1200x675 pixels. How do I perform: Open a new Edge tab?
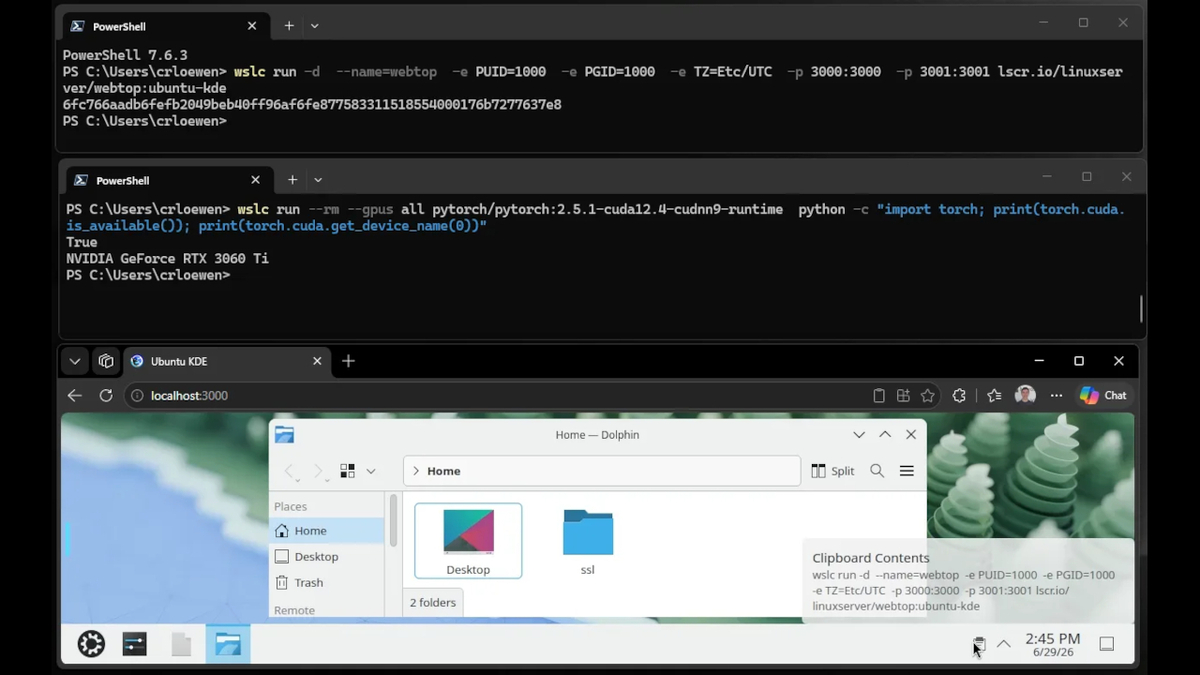click(348, 361)
